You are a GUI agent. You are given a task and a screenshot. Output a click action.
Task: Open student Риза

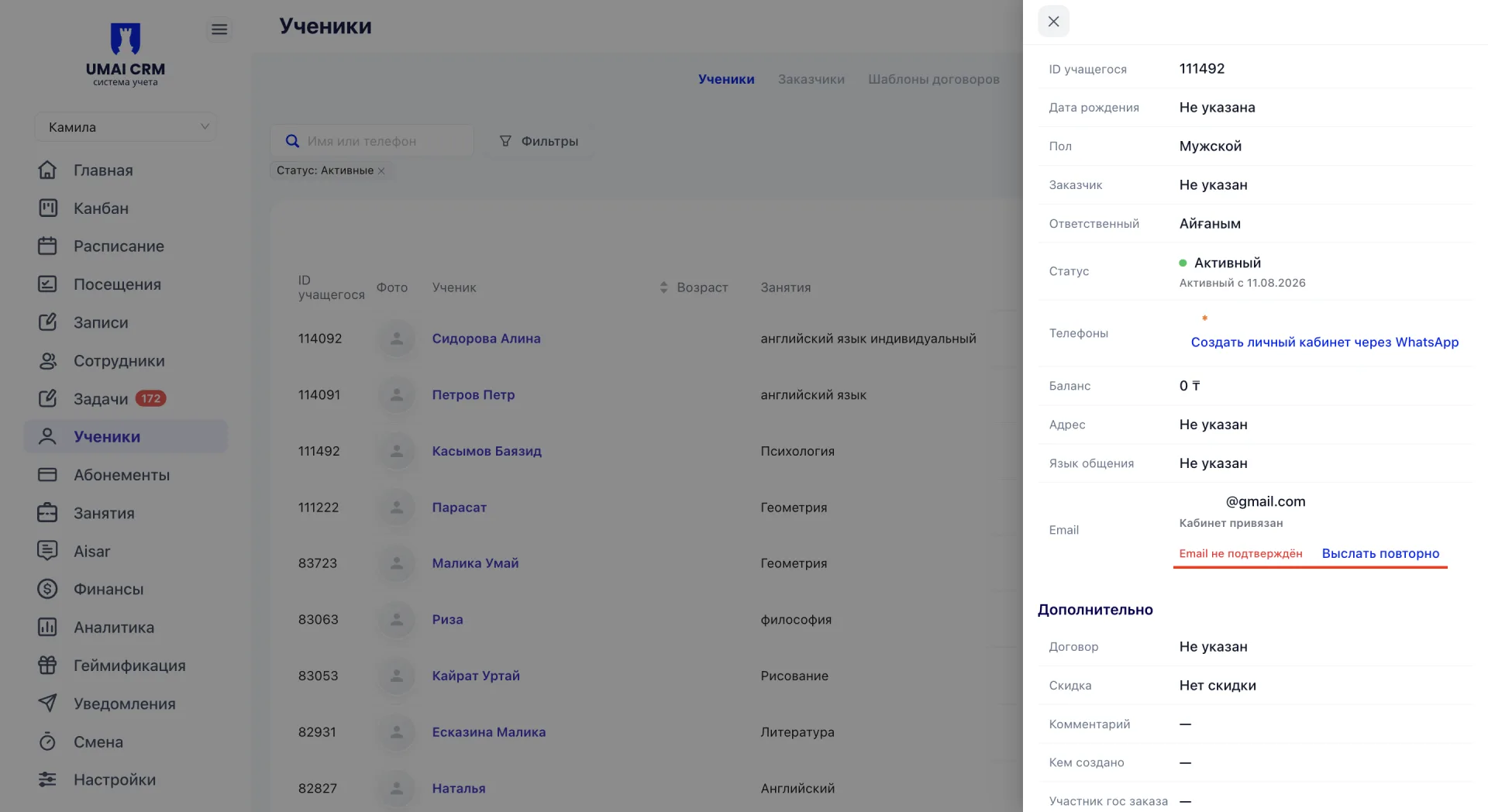coord(447,620)
